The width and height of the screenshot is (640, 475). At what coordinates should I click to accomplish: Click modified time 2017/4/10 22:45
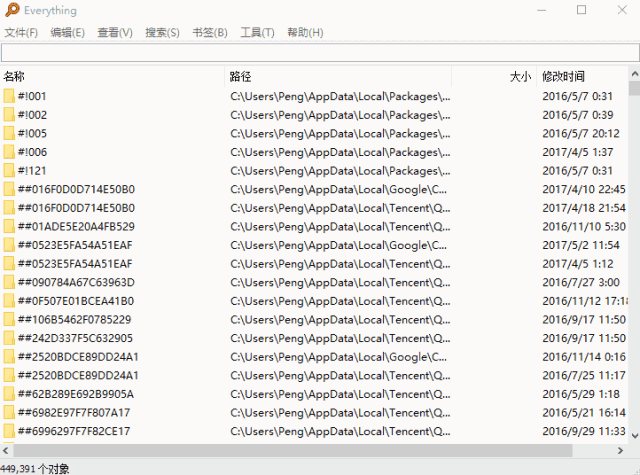(584, 189)
